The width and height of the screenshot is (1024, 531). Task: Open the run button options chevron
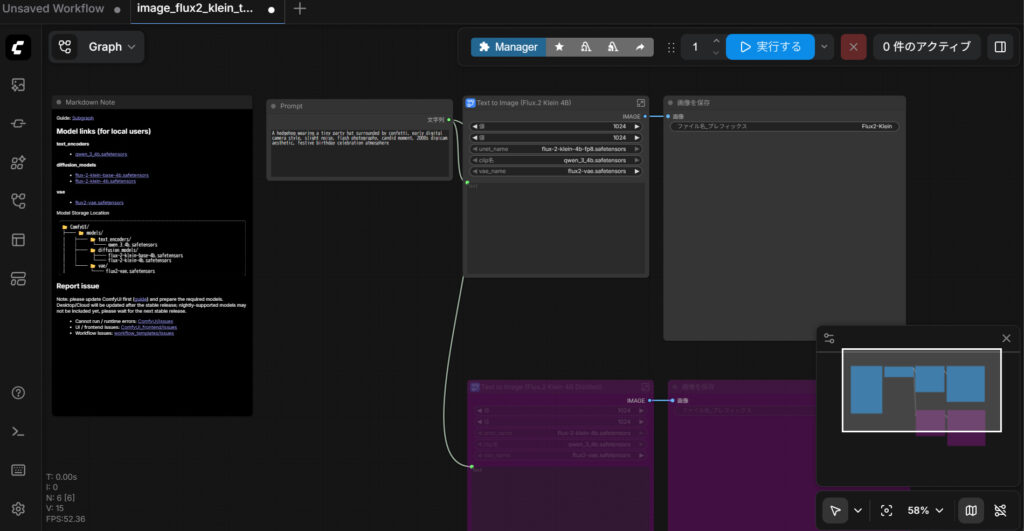pos(824,47)
